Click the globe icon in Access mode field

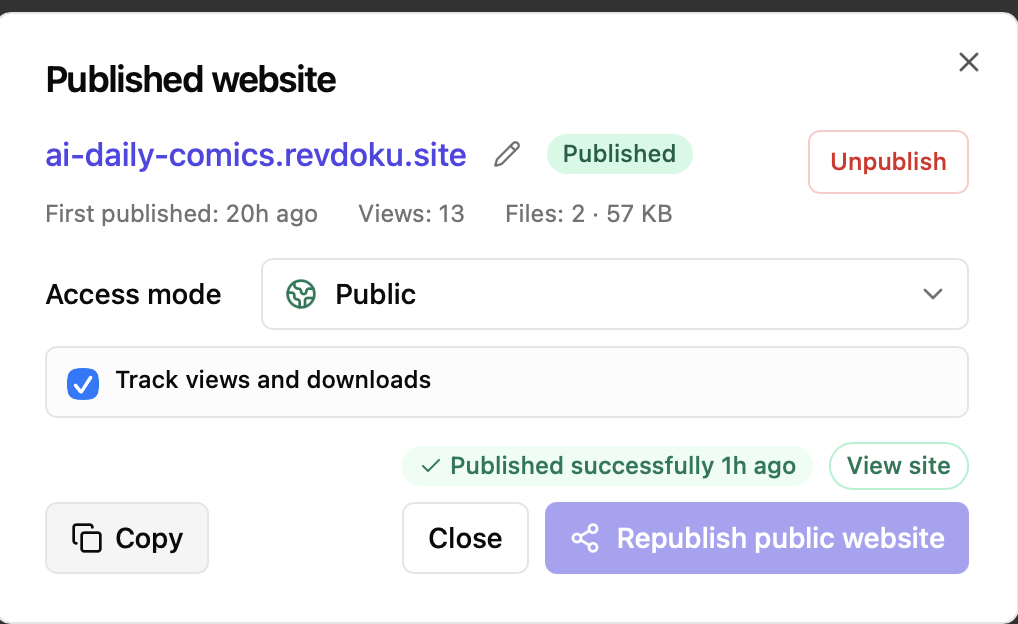coord(301,294)
